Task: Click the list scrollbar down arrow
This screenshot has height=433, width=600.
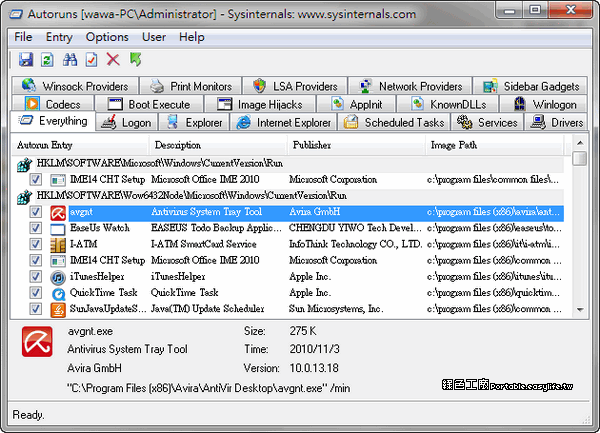Action: pyautogui.click(x=580, y=309)
